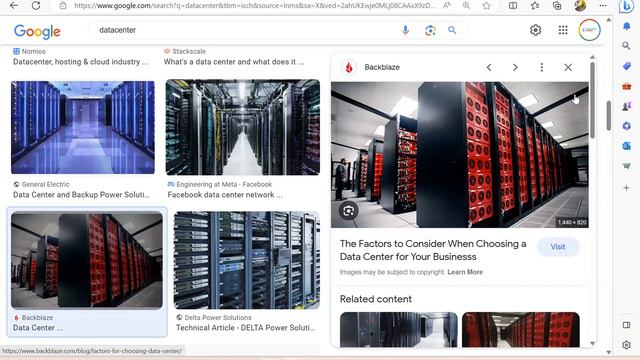This screenshot has height=360, width=640.
Task: Close the Backblaze image preview panel
Action: [568, 67]
